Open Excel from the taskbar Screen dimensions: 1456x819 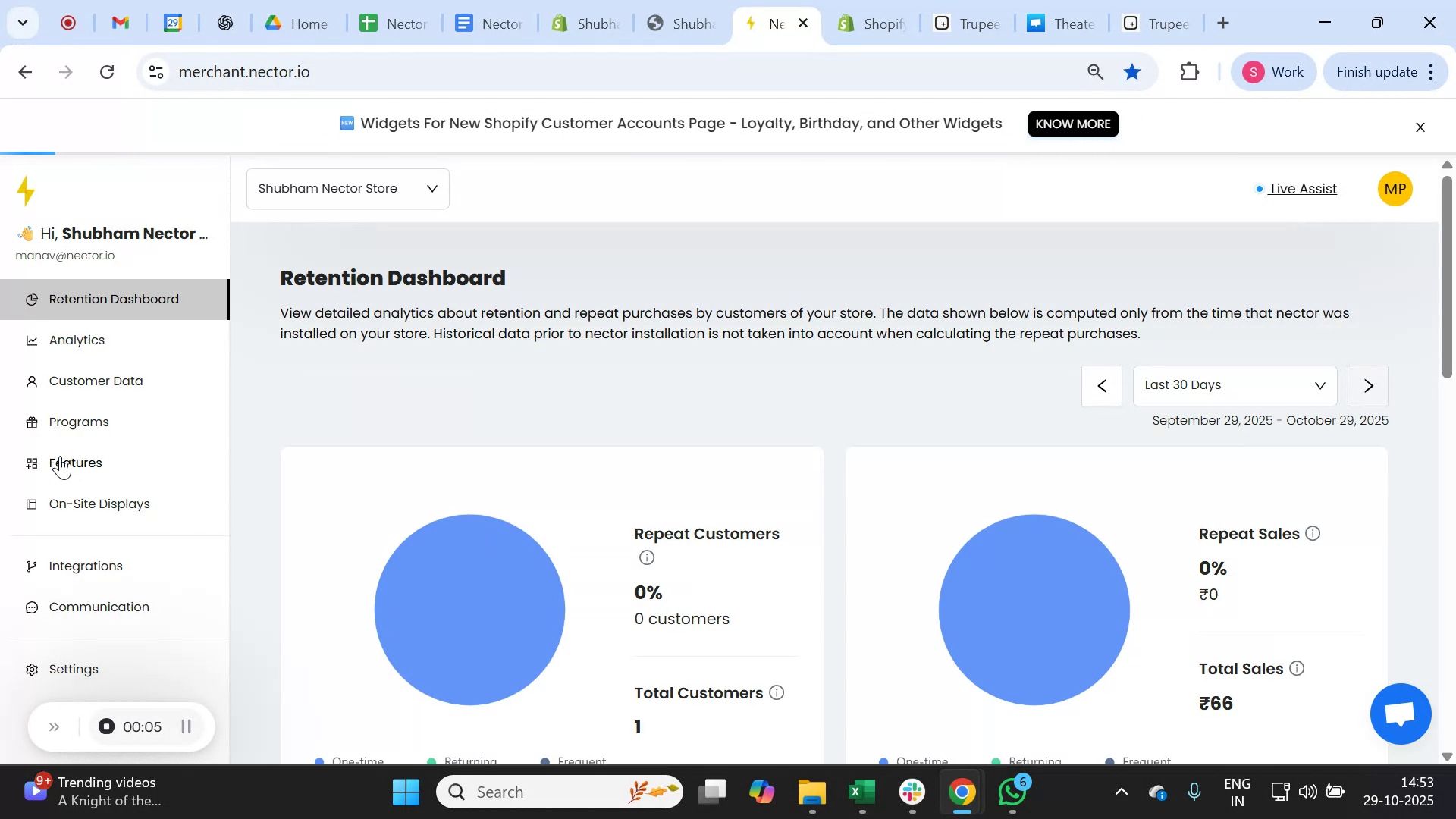click(861, 793)
